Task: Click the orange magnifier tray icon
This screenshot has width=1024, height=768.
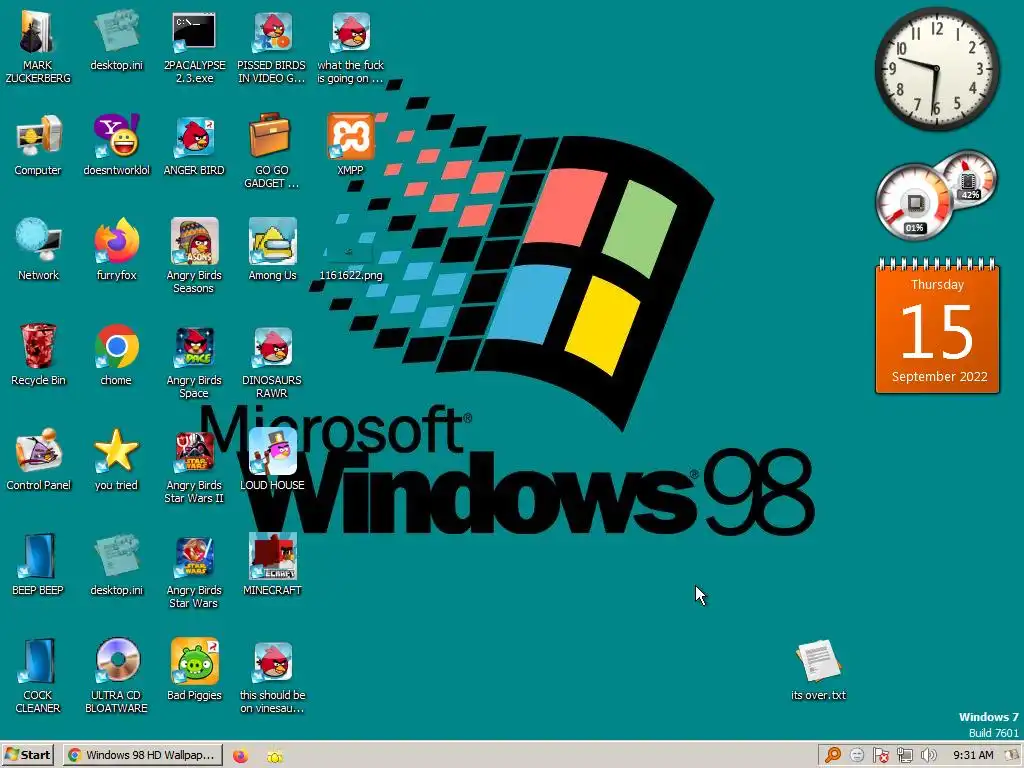Action: click(x=833, y=756)
